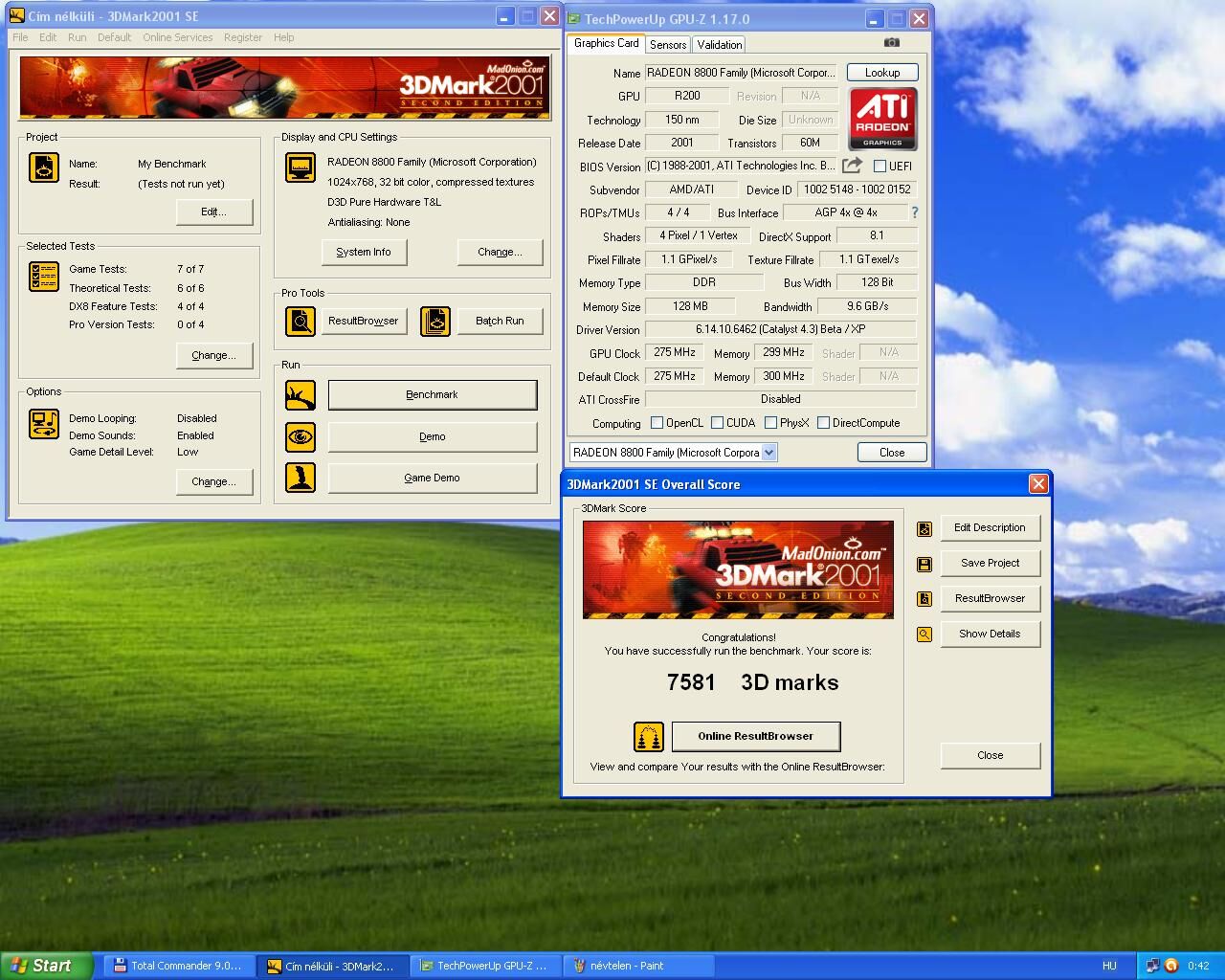Enable the UEFI checkbox in GPU-Z
This screenshot has width=1225, height=980.
(880, 166)
